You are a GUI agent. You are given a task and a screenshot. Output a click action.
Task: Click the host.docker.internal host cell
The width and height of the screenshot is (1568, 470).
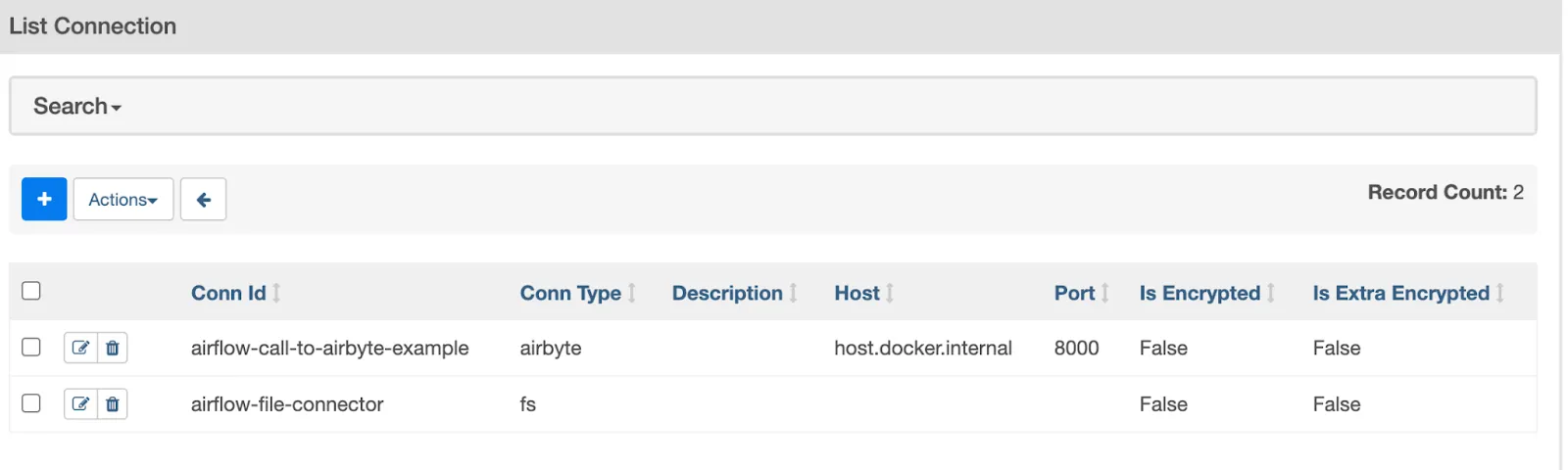click(922, 348)
